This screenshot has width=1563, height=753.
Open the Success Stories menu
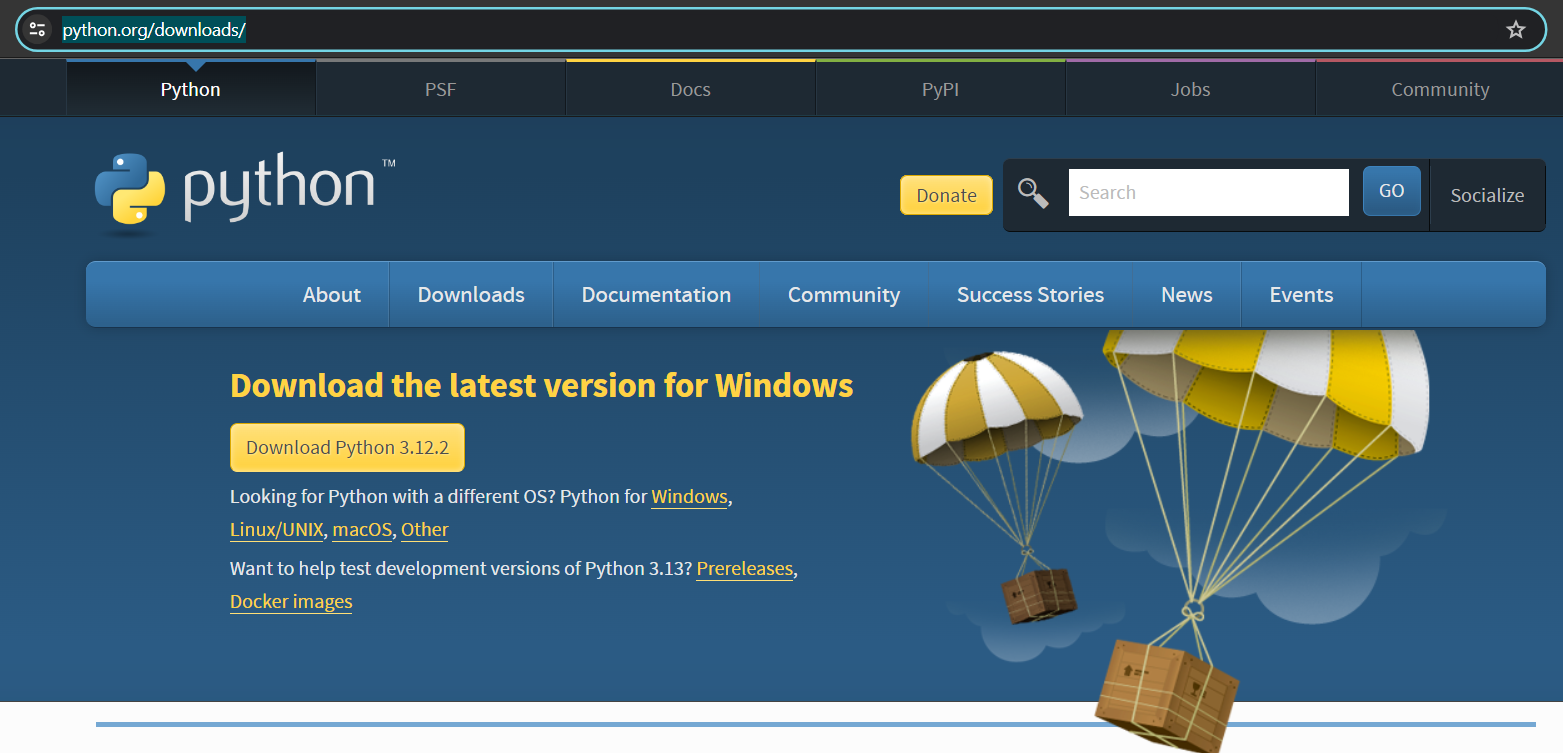[x=1031, y=295]
